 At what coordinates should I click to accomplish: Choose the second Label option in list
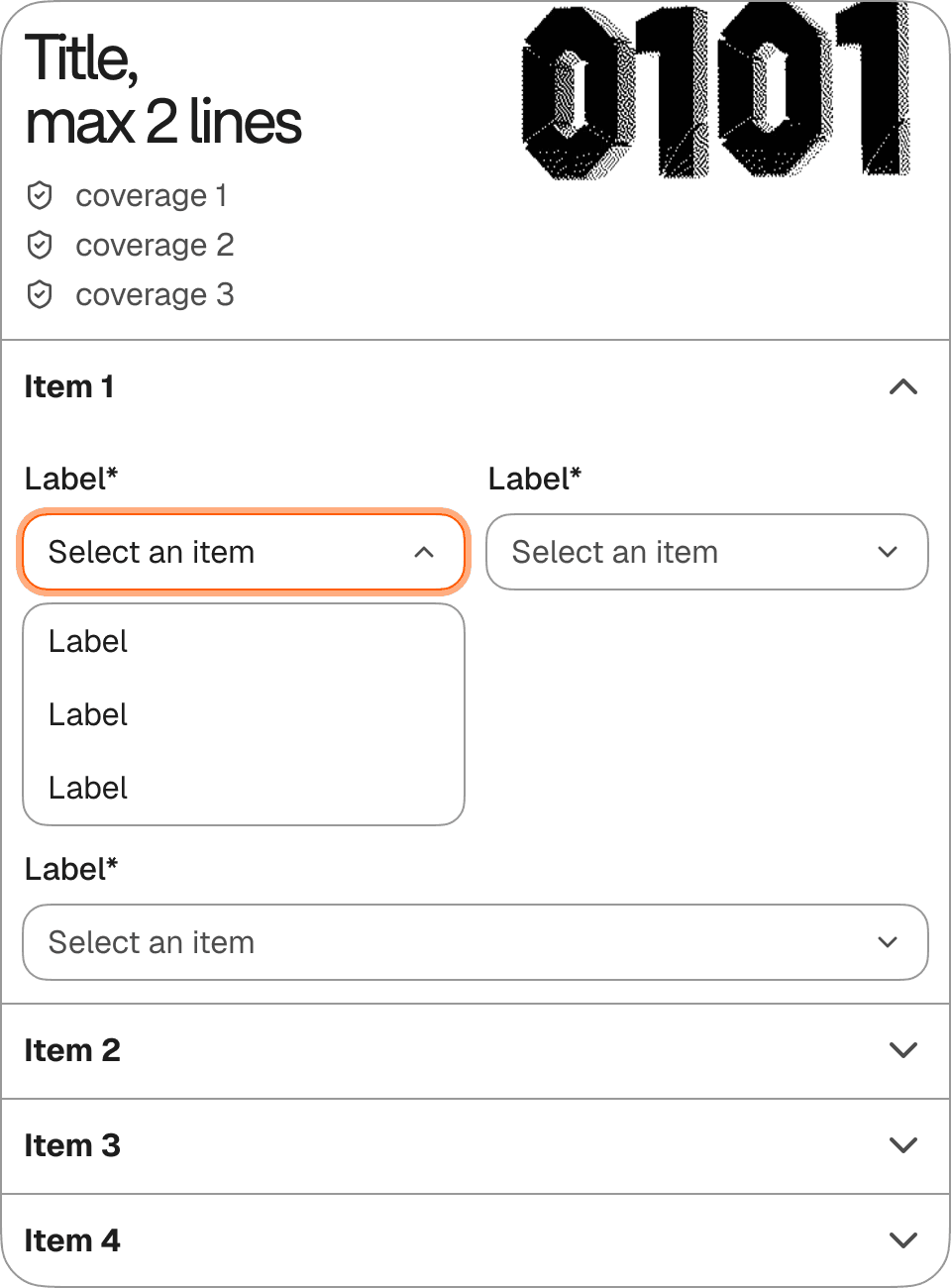(89, 715)
